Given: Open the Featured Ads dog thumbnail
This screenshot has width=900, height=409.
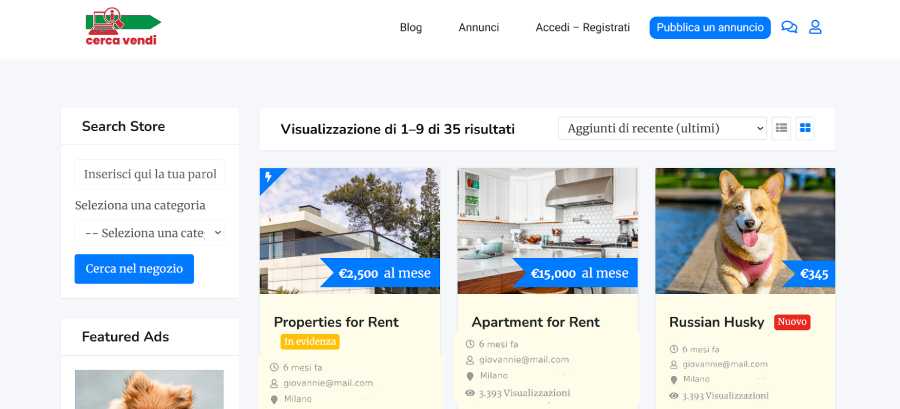Looking at the screenshot, I should tap(149, 389).
